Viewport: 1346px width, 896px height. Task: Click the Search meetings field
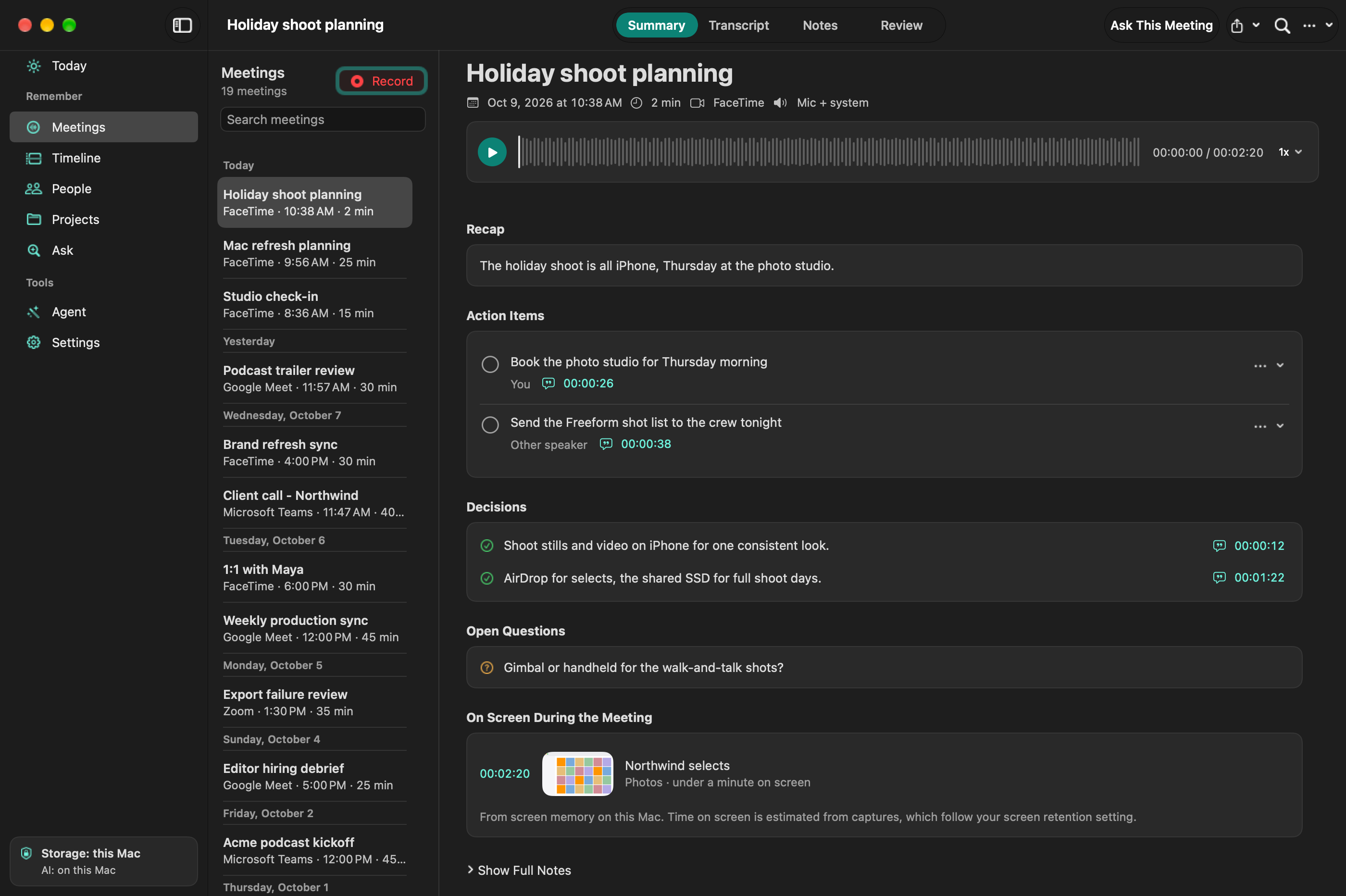323,119
